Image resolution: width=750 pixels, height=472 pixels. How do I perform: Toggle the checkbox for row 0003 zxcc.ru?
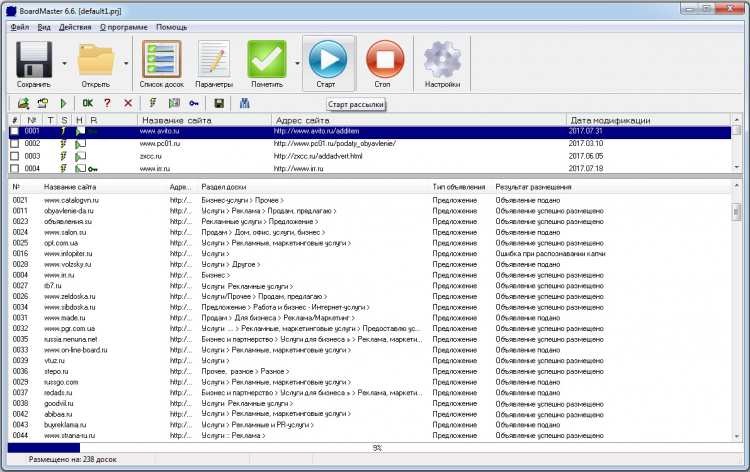click(x=14, y=156)
